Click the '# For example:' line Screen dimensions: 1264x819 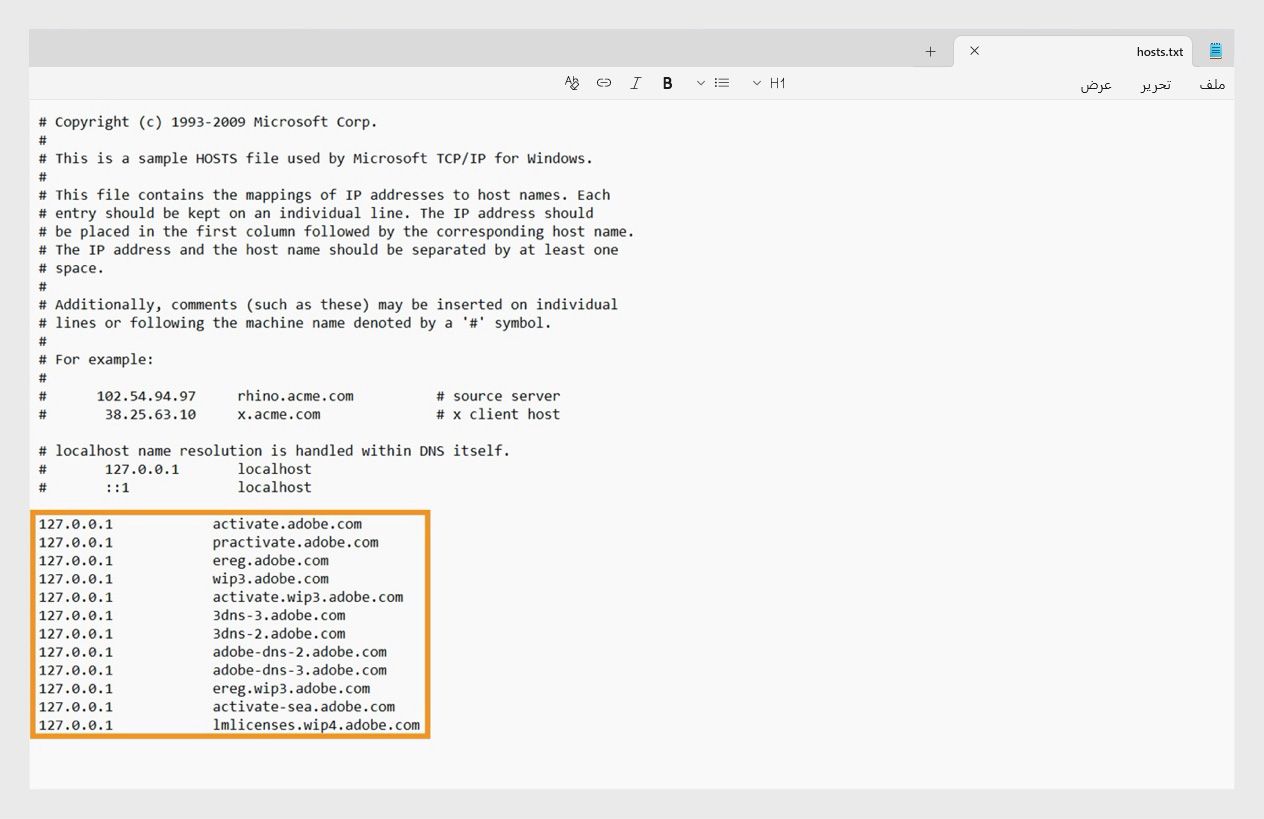(x=96, y=359)
